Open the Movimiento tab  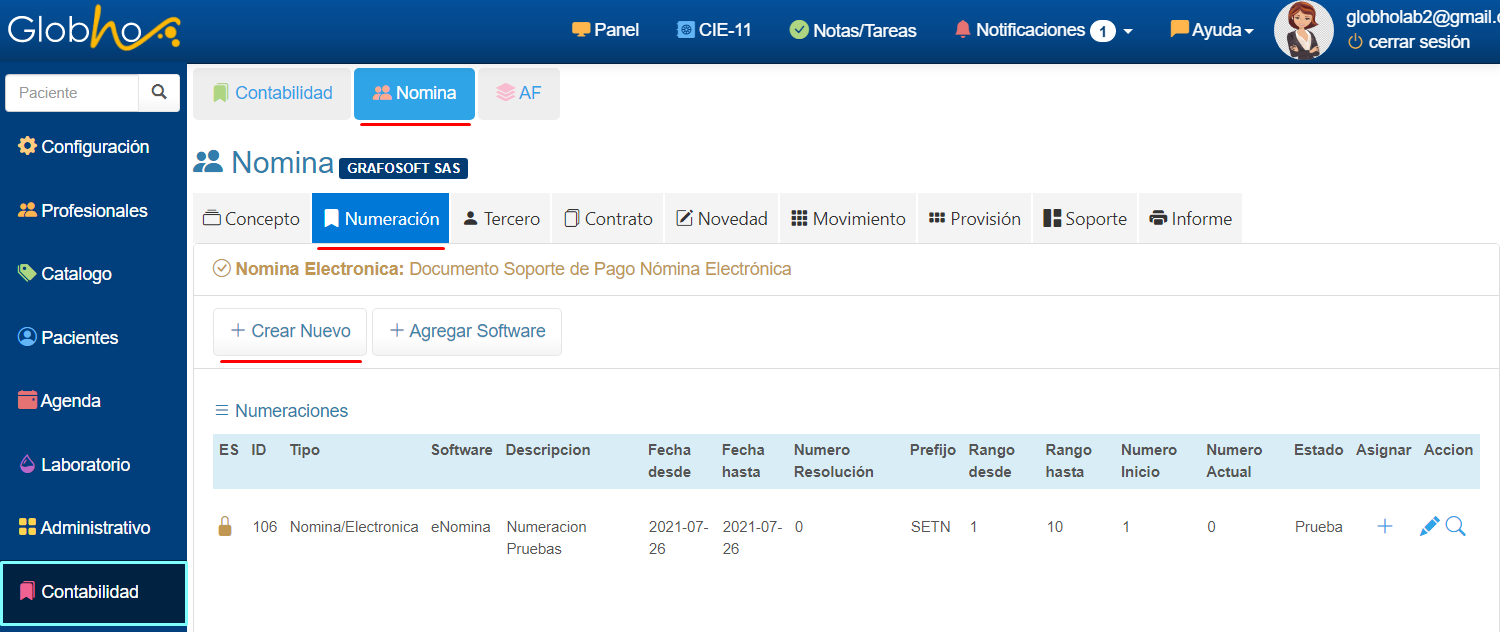click(848, 218)
